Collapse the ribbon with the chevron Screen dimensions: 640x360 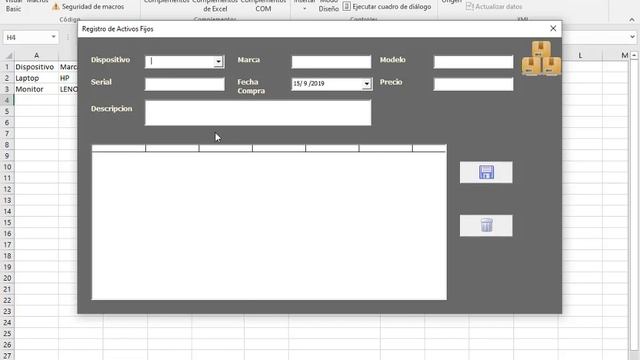(x=631, y=19)
